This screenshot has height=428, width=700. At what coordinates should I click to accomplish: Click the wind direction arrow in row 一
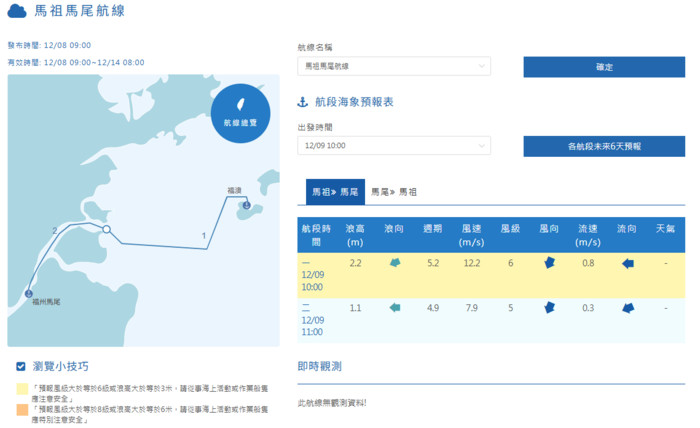click(548, 263)
